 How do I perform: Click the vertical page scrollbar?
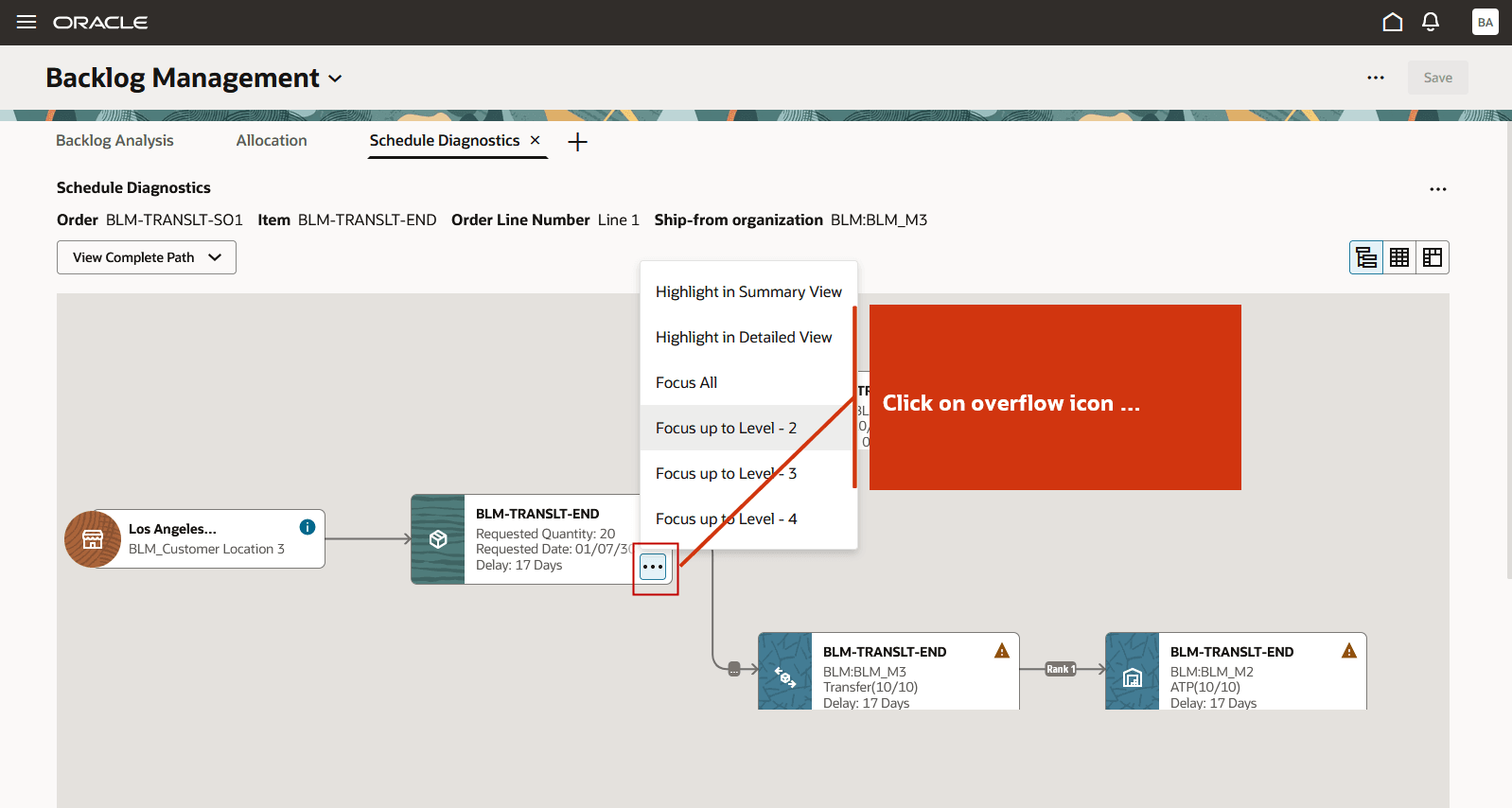pos(1508,350)
